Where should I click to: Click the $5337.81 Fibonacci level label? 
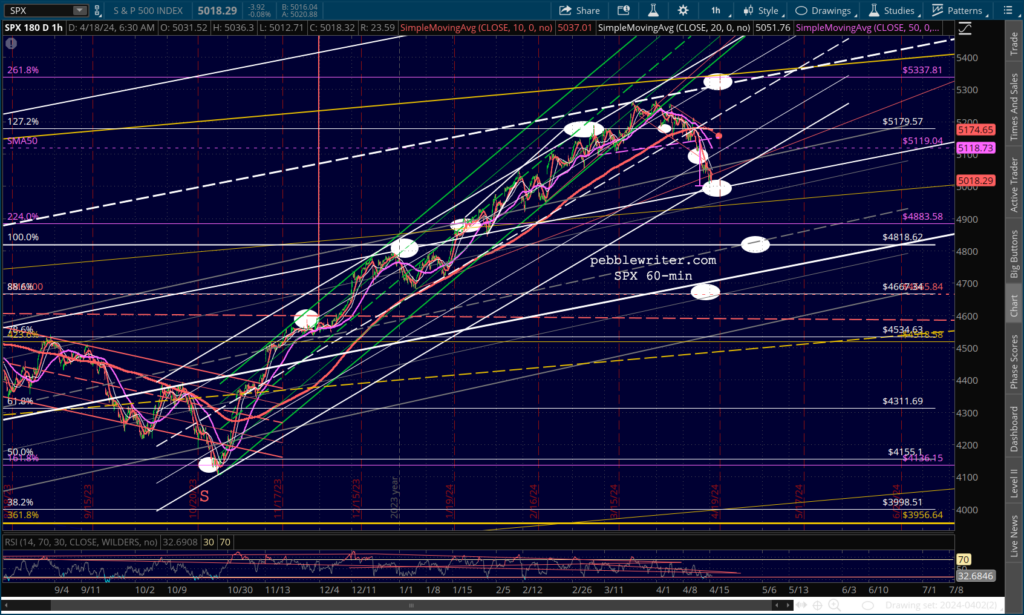point(922,70)
